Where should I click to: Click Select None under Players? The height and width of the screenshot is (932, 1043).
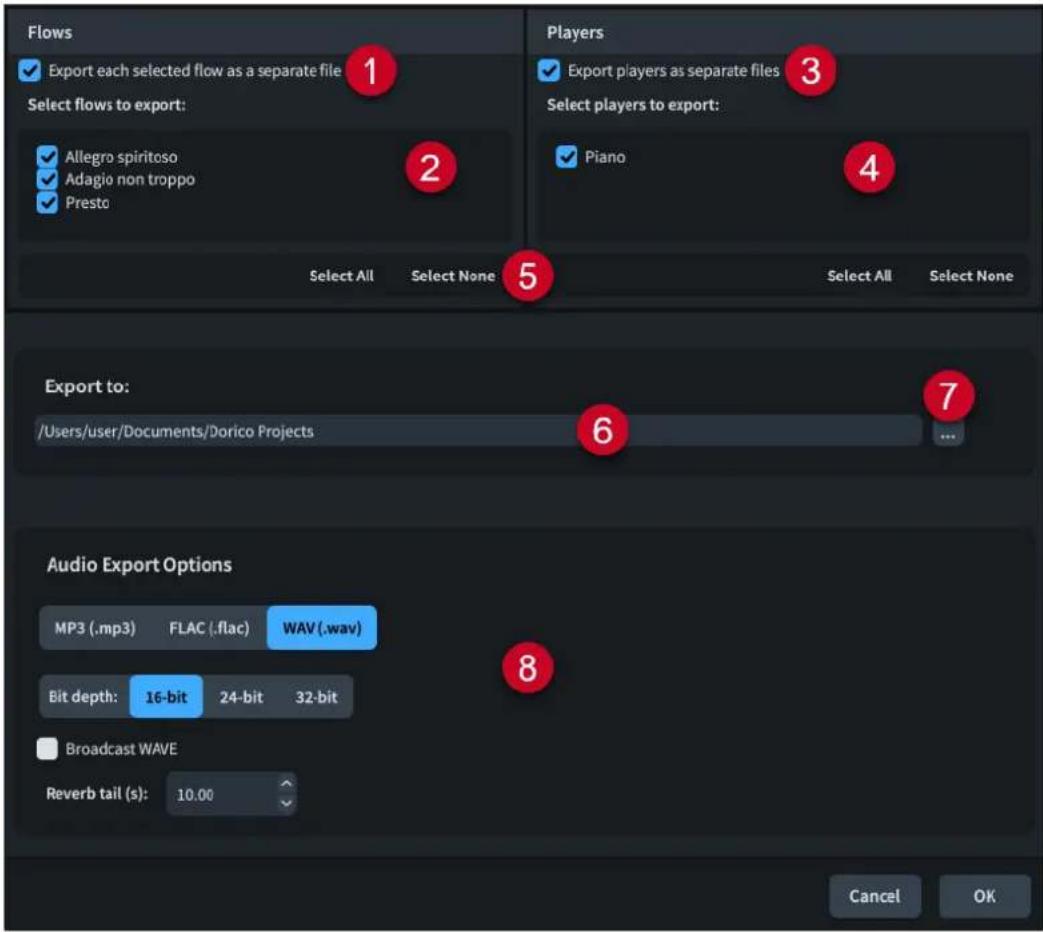click(971, 275)
